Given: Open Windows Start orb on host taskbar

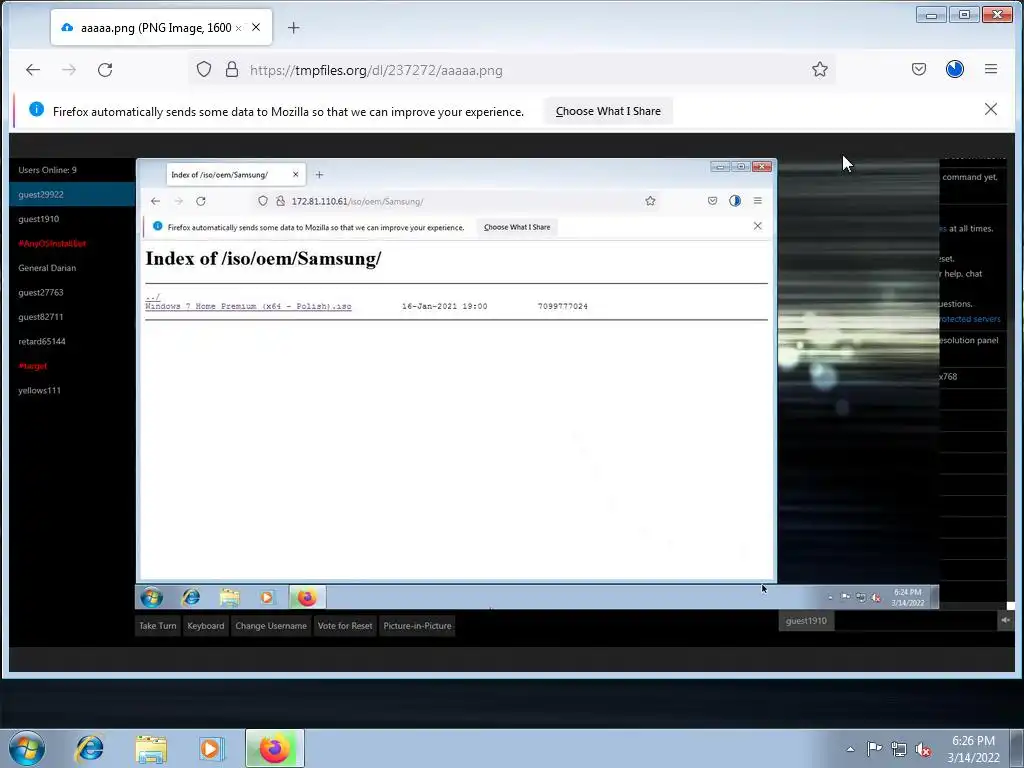Looking at the screenshot, I should point(27,748).
